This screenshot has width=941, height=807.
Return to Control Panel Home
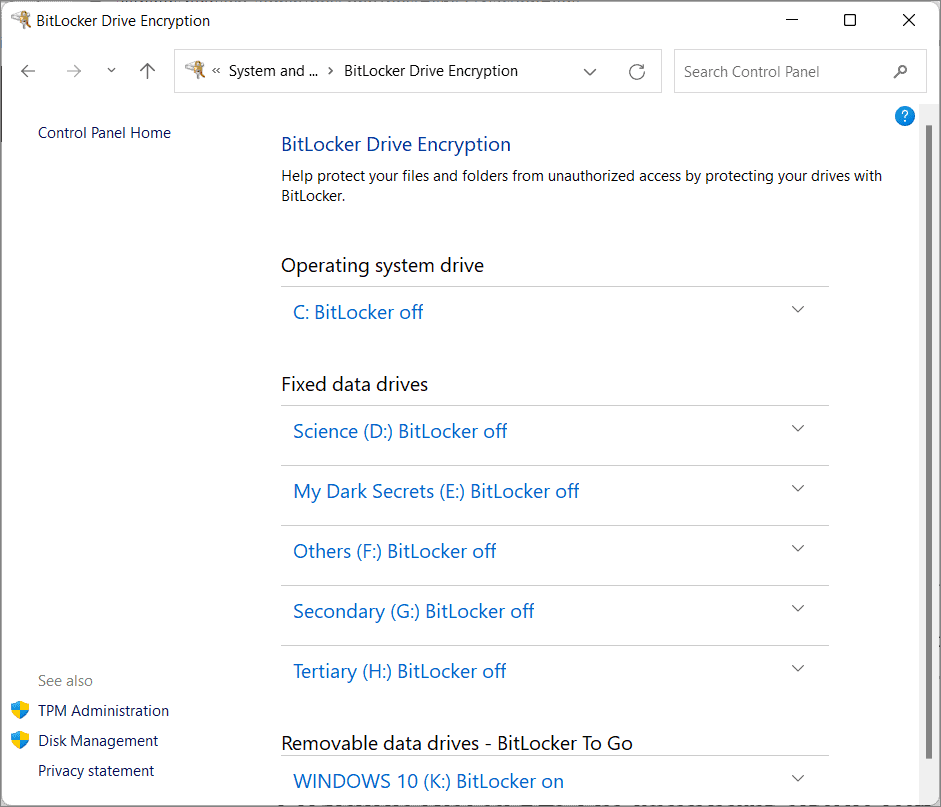point(104,132)
